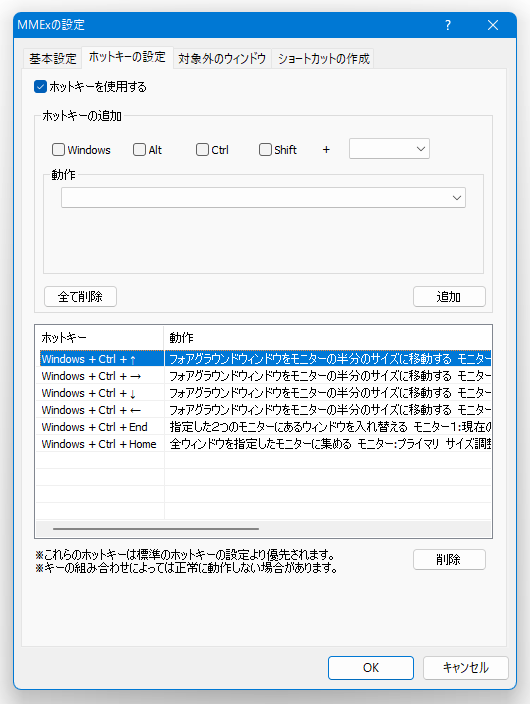The image size is (530, 704).
Task: Click the 全て削除 button
Action: 80,297
